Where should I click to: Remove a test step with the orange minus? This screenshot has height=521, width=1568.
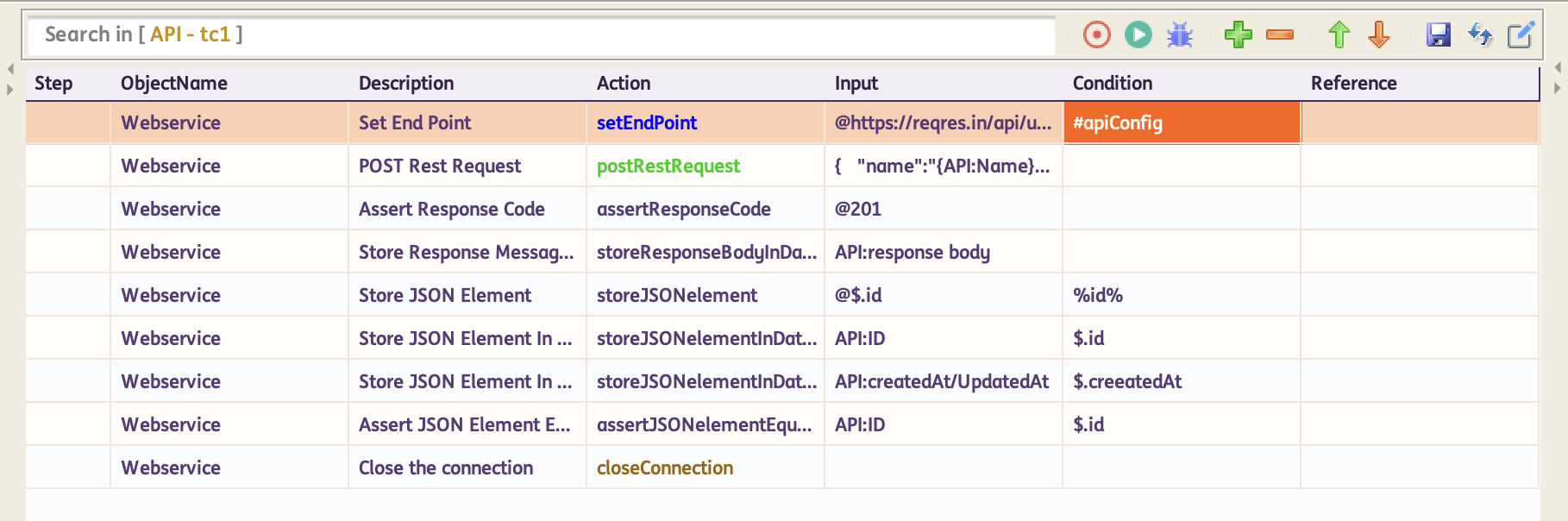(x=1279, y=35)
